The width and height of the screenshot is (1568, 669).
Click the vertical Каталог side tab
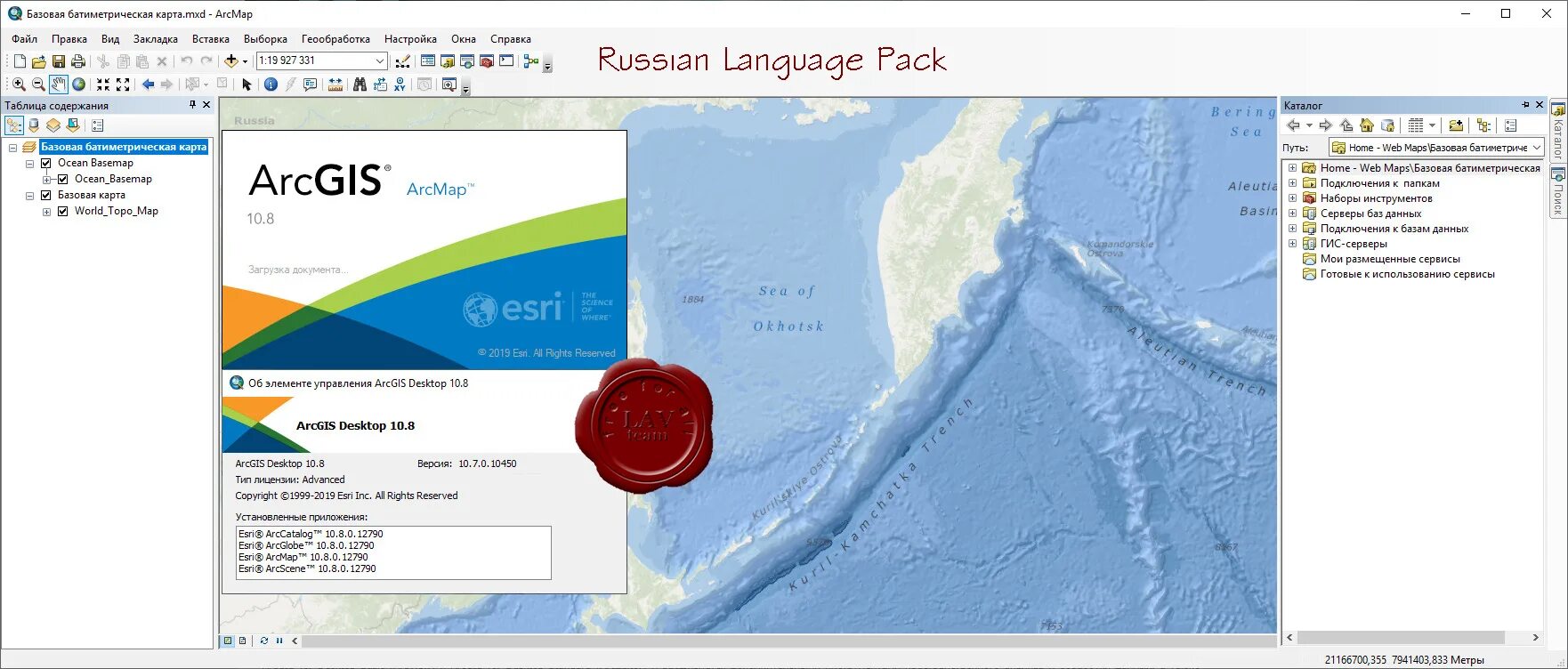click(1558, 132)
